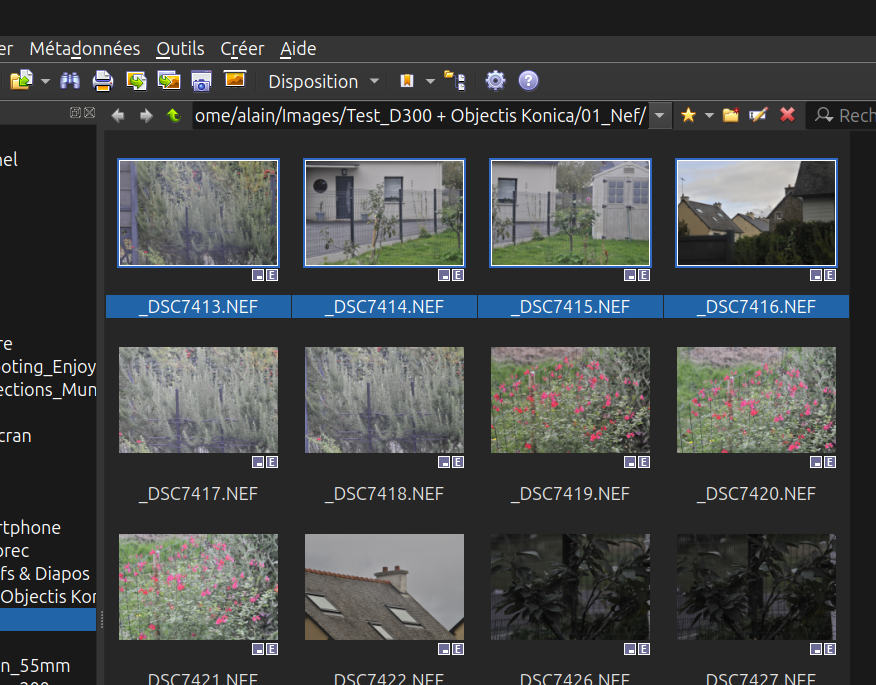Click the binoculars search icon
Image resolution: width=876 pixels, height=685 pixels.
tap(70, 81)
